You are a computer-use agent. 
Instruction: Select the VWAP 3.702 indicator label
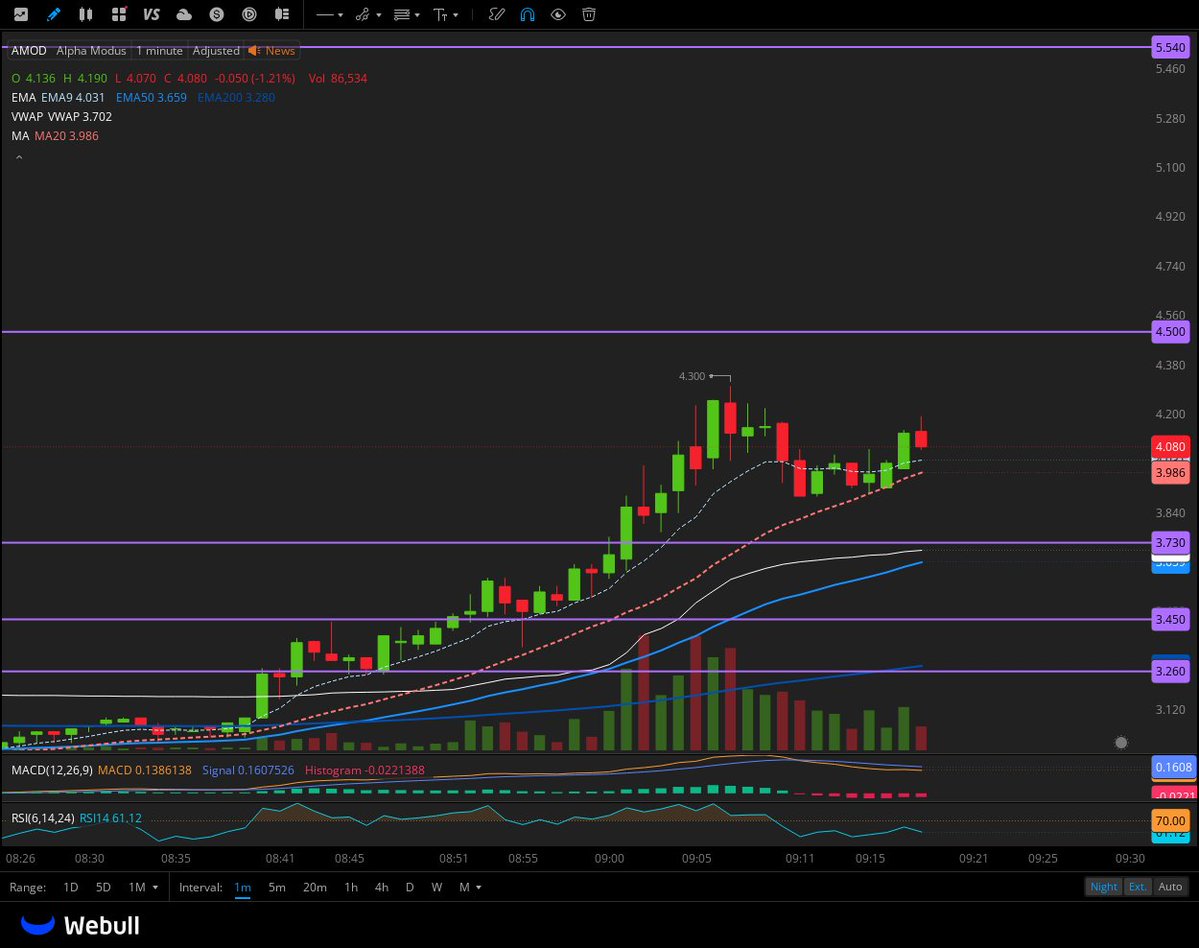(x=80, y=116)
